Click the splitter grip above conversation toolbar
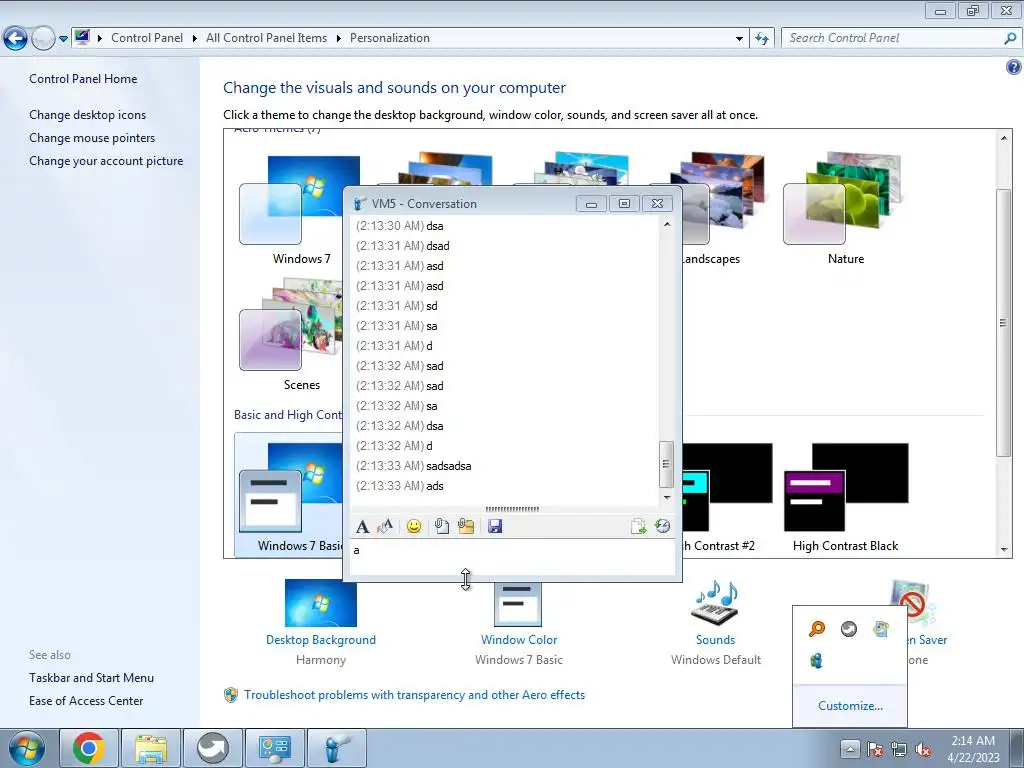Image resolution: width=1024 pixels, height=768 pixels. [x=512, y=509]
